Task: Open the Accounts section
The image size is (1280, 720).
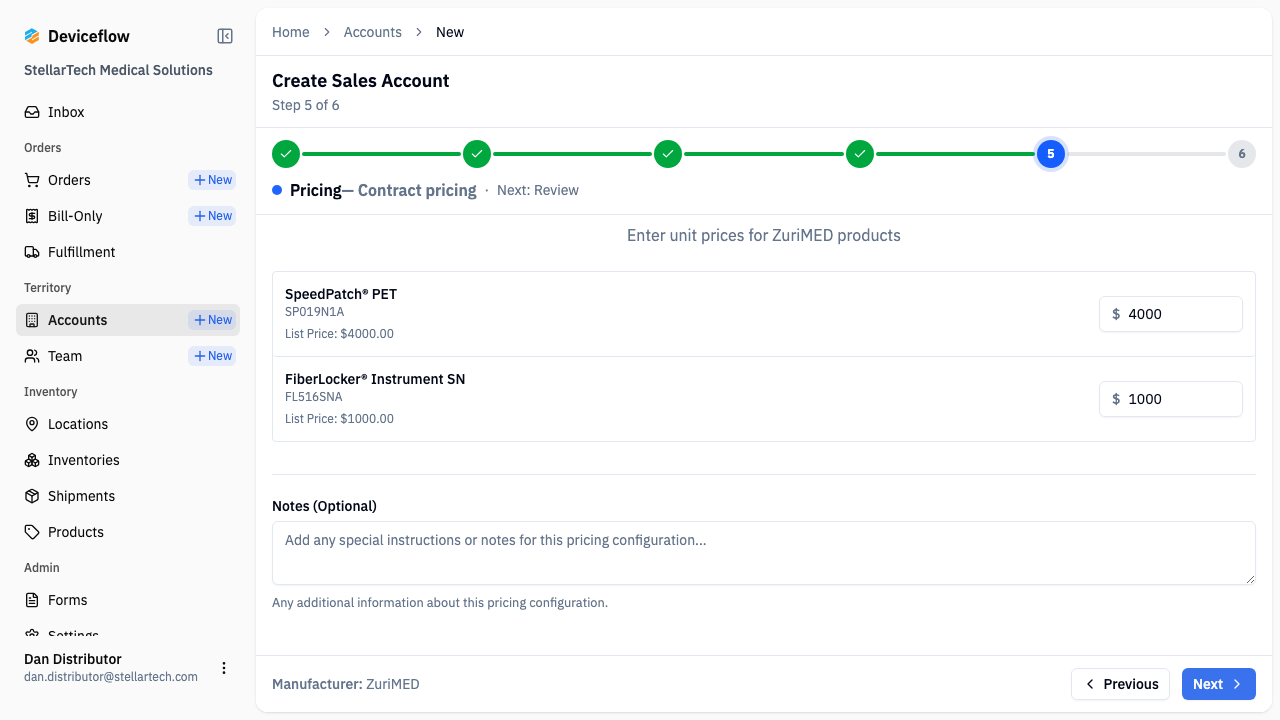Action: [78, 319]
